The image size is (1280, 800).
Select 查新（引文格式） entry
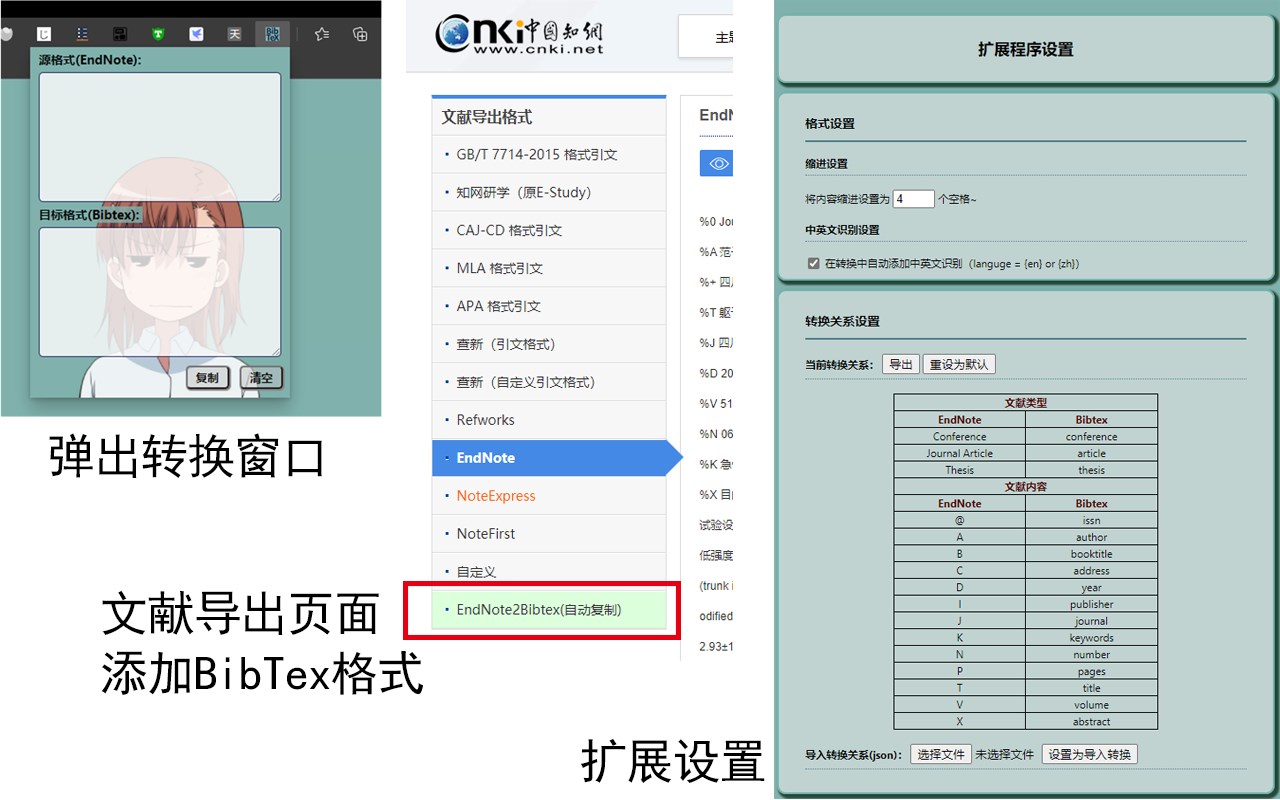pos(549,344)
